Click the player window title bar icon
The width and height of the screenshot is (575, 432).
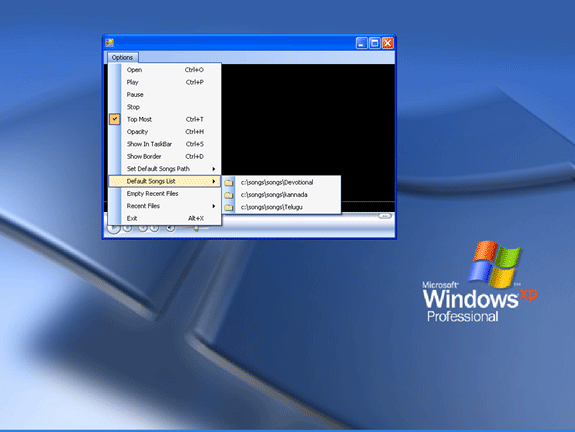pos(109,43)
